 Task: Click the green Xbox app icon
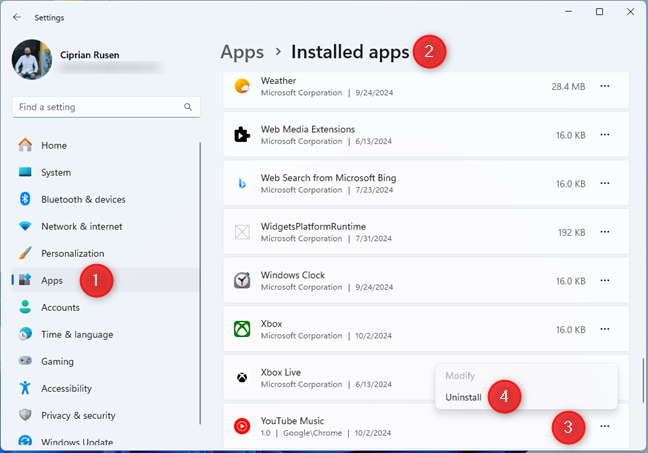point(242,329)
